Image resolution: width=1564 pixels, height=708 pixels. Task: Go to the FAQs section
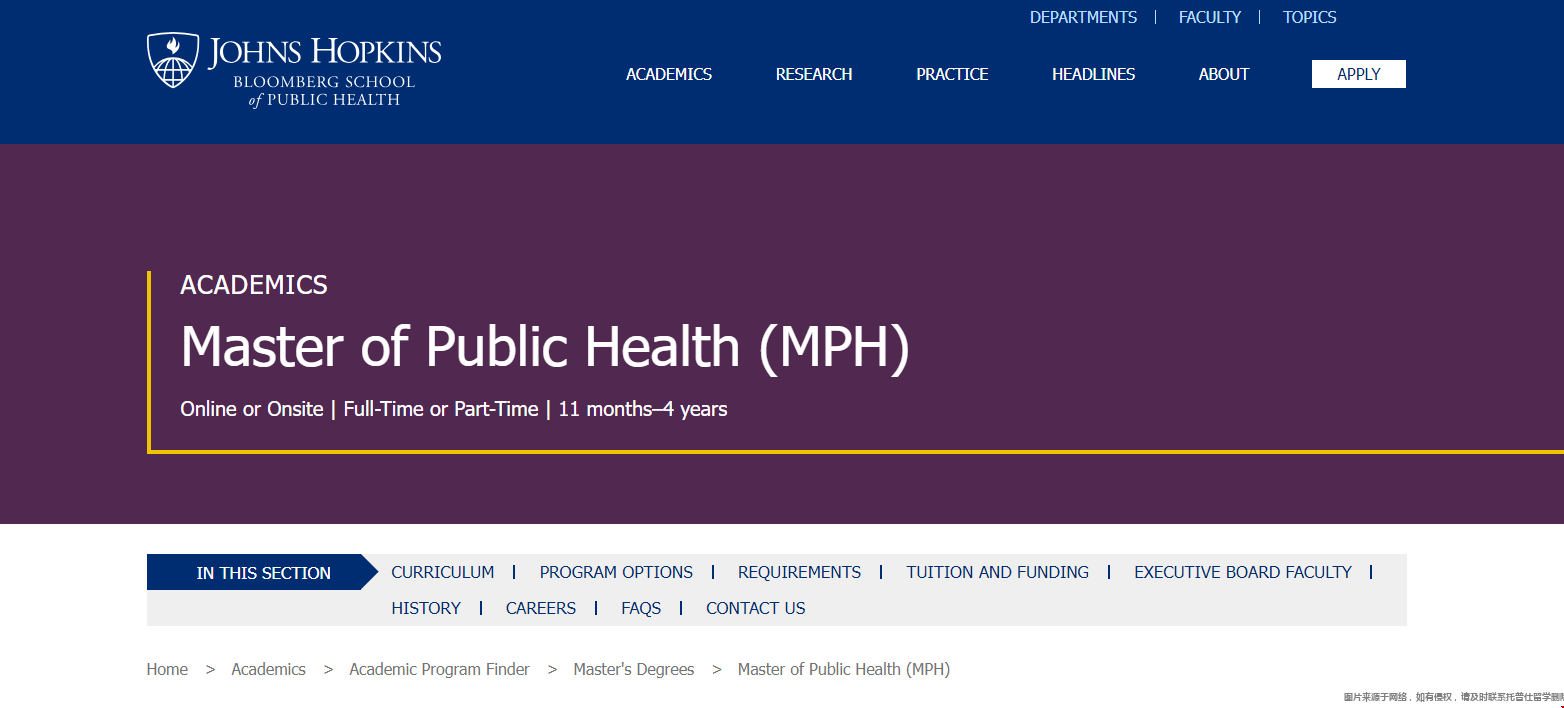pyautogui.click(x=641, y=608)
